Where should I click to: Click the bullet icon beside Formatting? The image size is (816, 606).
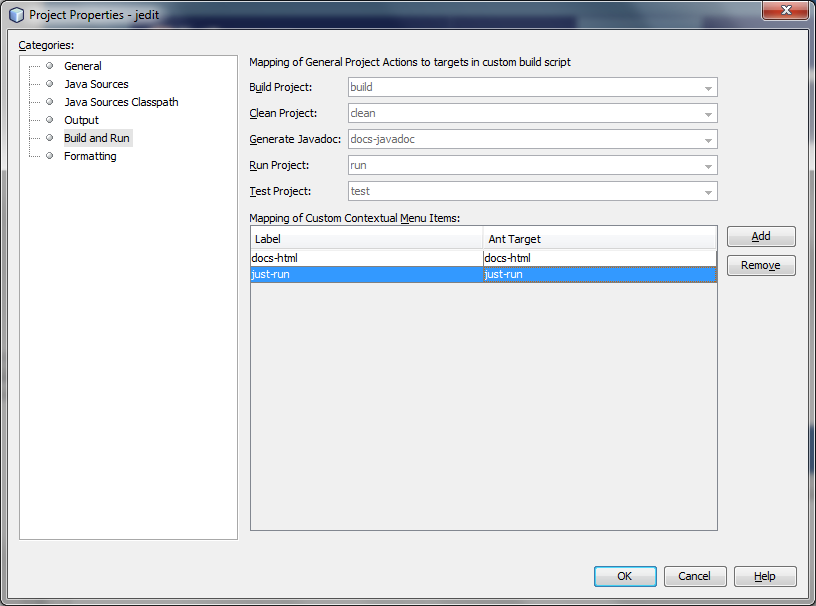click(x=49, y=156)
